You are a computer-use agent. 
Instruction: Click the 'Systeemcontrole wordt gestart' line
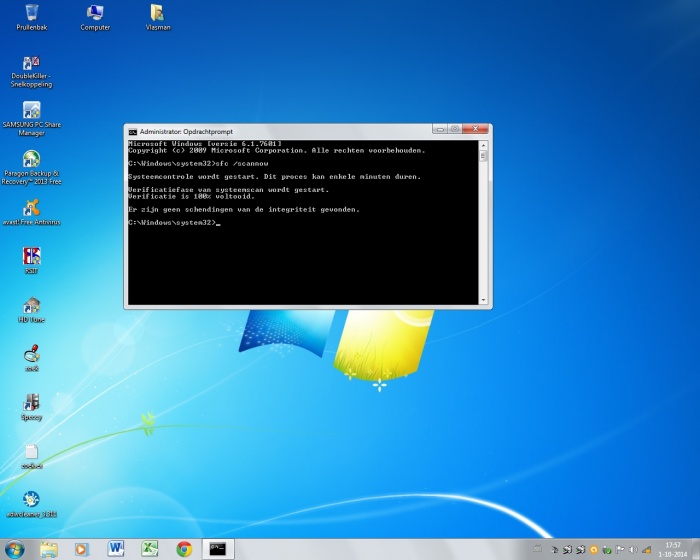coord(275,177)
